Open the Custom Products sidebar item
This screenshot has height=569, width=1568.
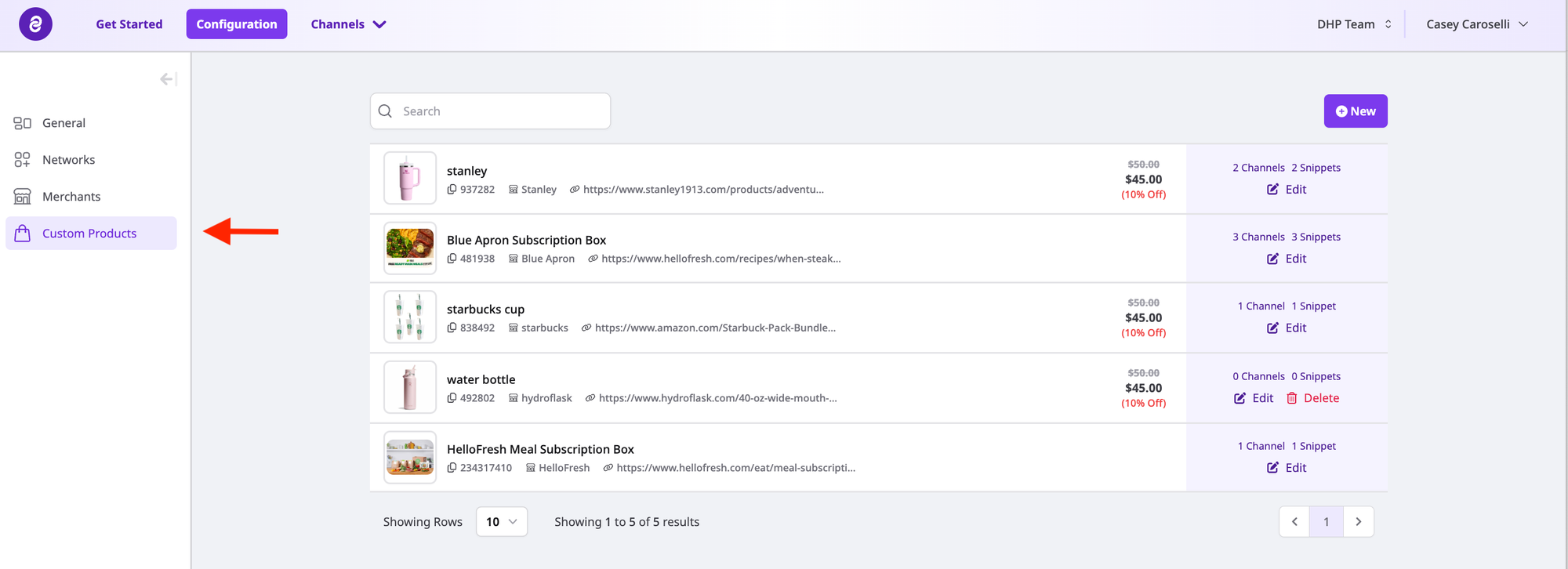[x=89, y=234]
